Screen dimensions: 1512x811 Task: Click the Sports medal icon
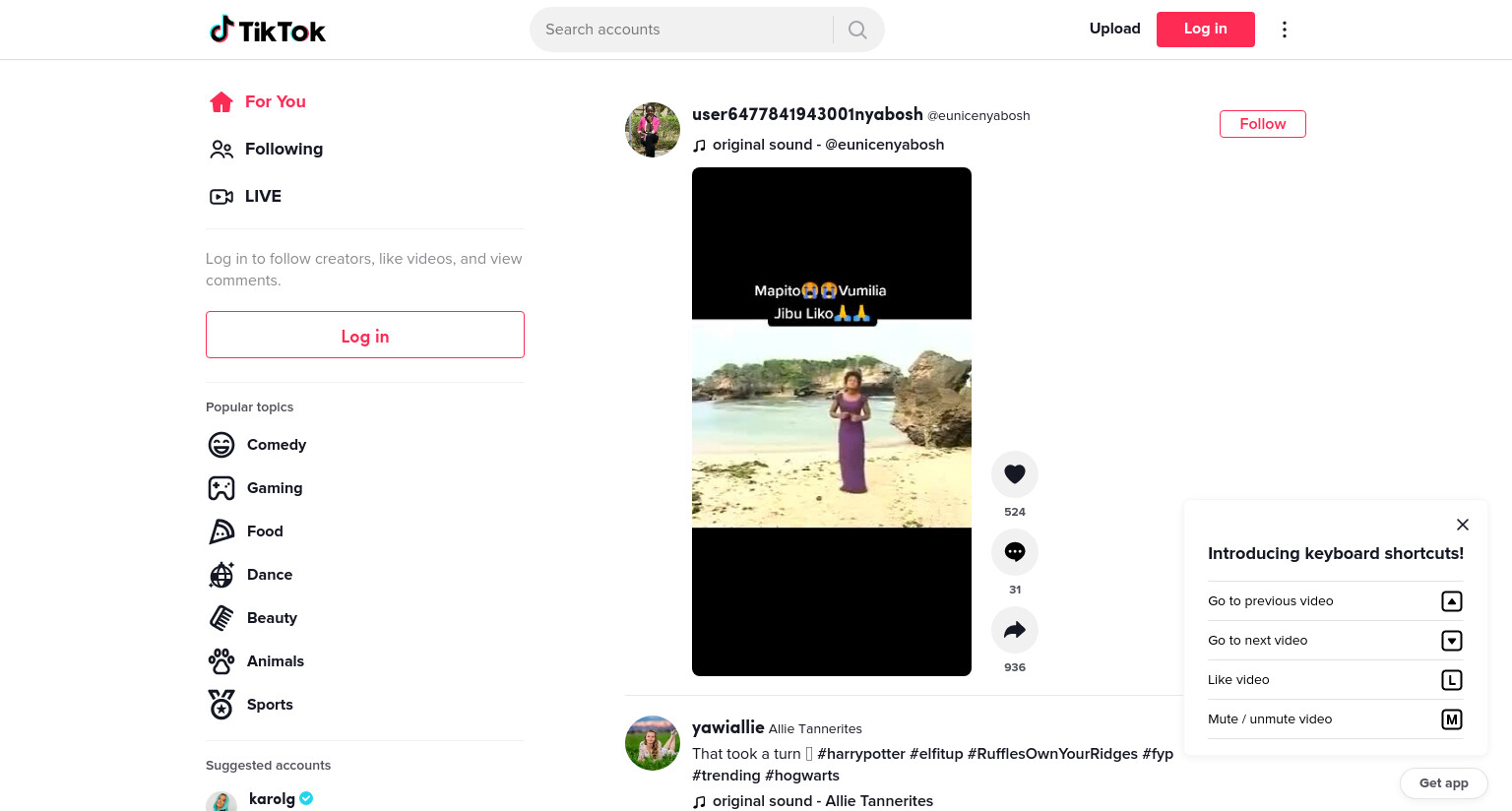pos(221,705)
